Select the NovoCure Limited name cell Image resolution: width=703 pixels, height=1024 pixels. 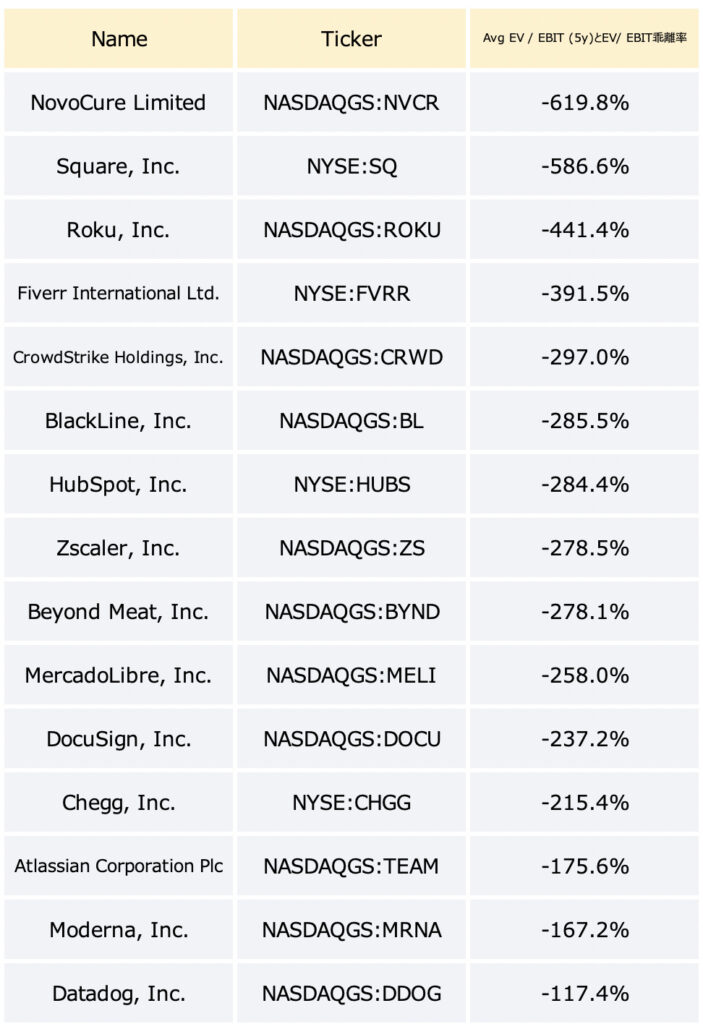click(x=118, y=103)
